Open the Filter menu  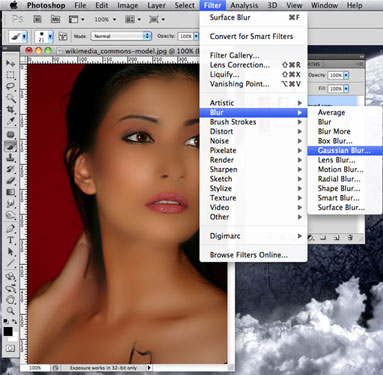(213, 5)
